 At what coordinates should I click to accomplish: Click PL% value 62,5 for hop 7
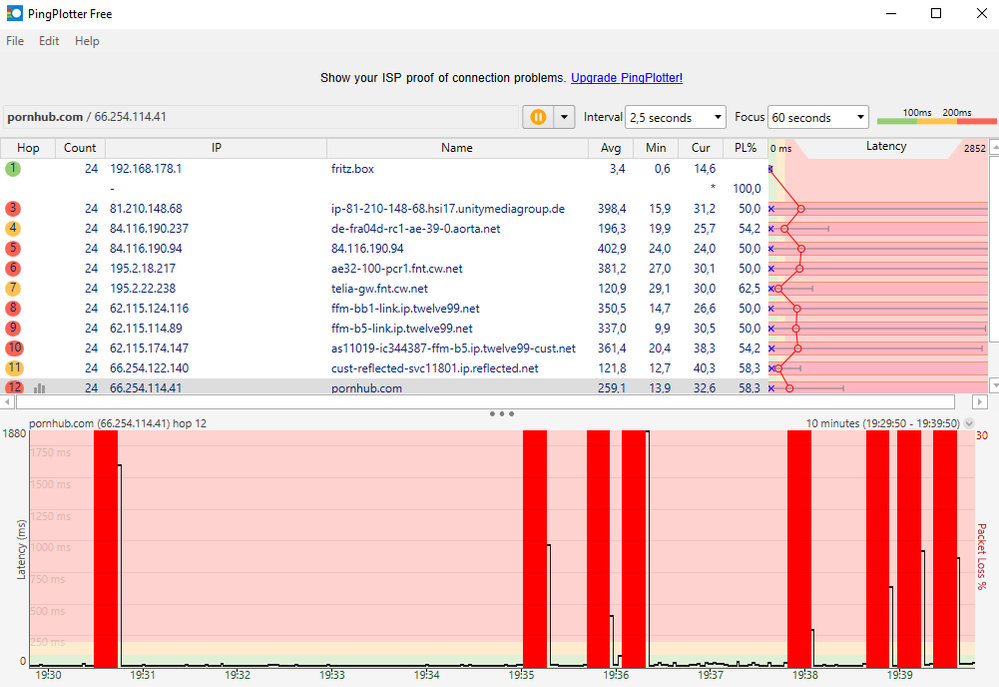coord(749,288)
